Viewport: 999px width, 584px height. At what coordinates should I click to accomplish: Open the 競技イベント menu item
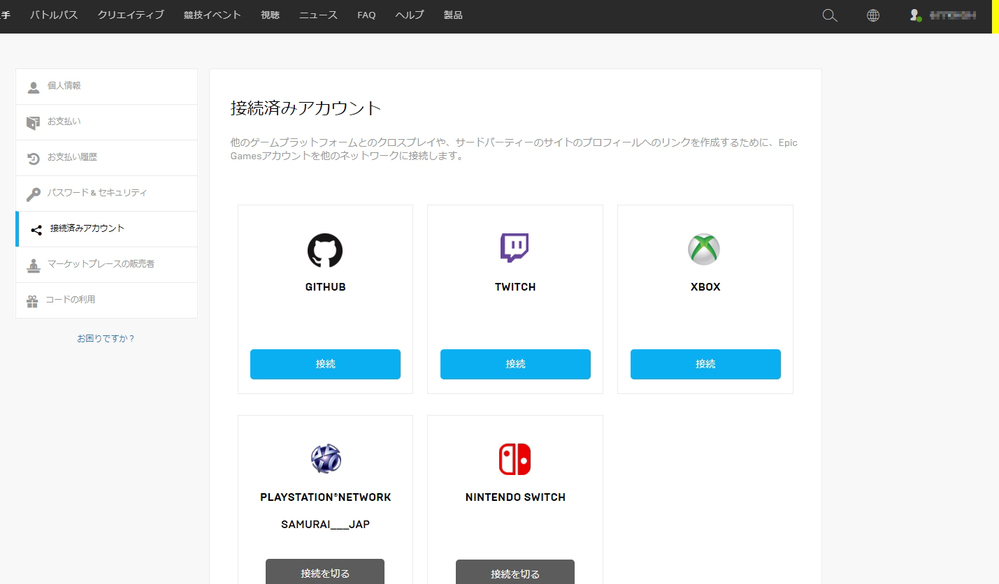pos(212,15)
